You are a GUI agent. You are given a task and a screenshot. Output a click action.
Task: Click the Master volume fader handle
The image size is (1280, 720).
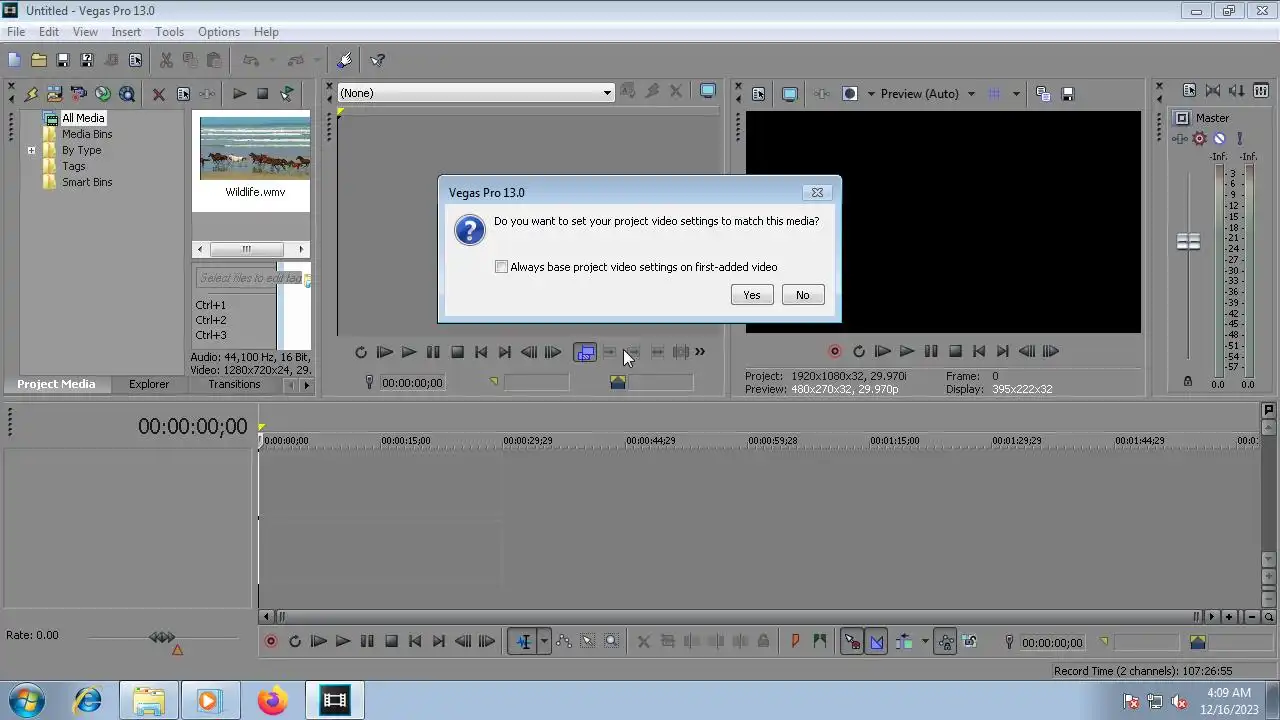point(1188,242)
